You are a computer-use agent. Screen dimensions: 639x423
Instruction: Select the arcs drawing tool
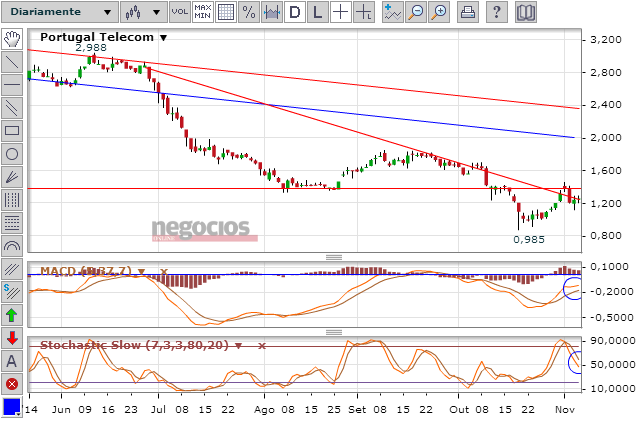click(x=12, y=246)
